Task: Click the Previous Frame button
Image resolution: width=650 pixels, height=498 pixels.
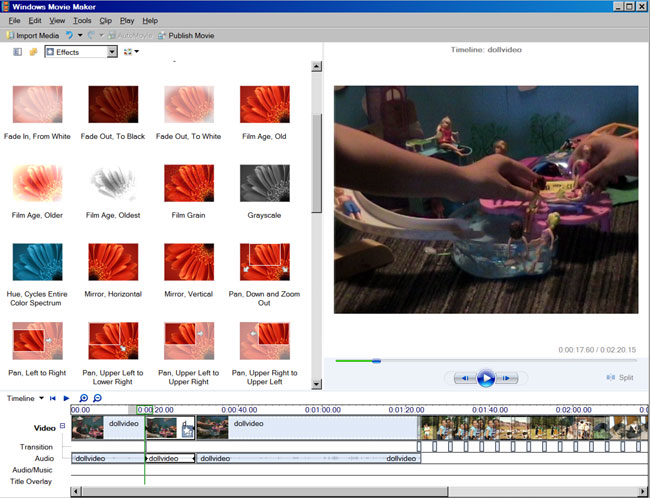Action: coord(465,378)
